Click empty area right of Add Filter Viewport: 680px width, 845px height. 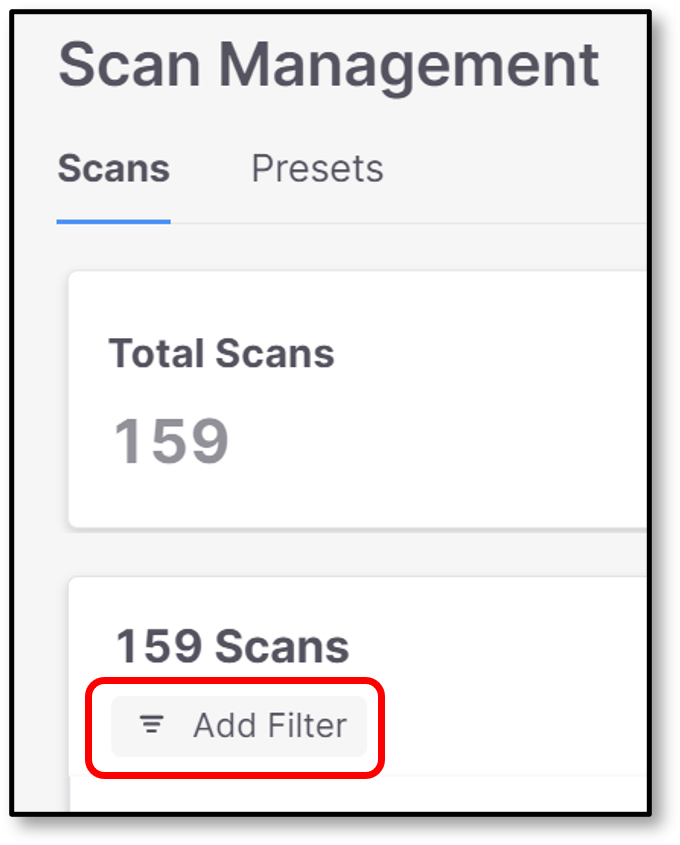500,725
